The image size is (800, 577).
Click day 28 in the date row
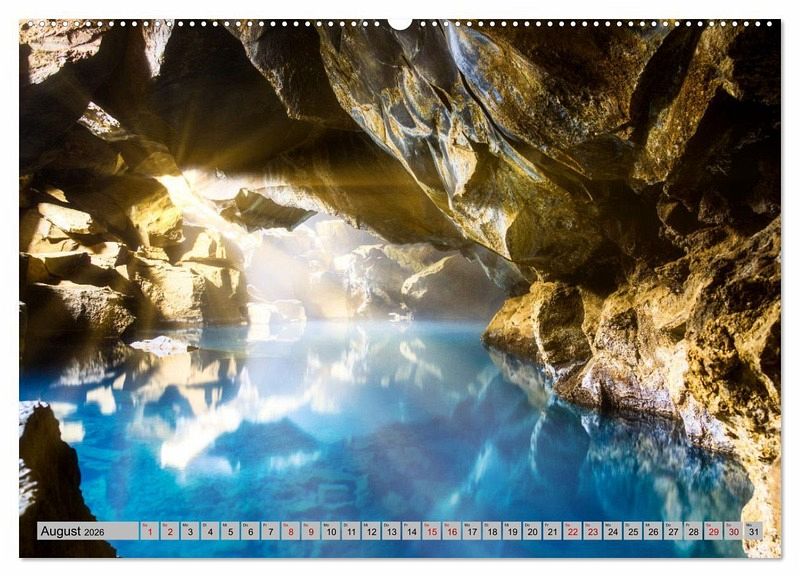(x=693, y=531)
